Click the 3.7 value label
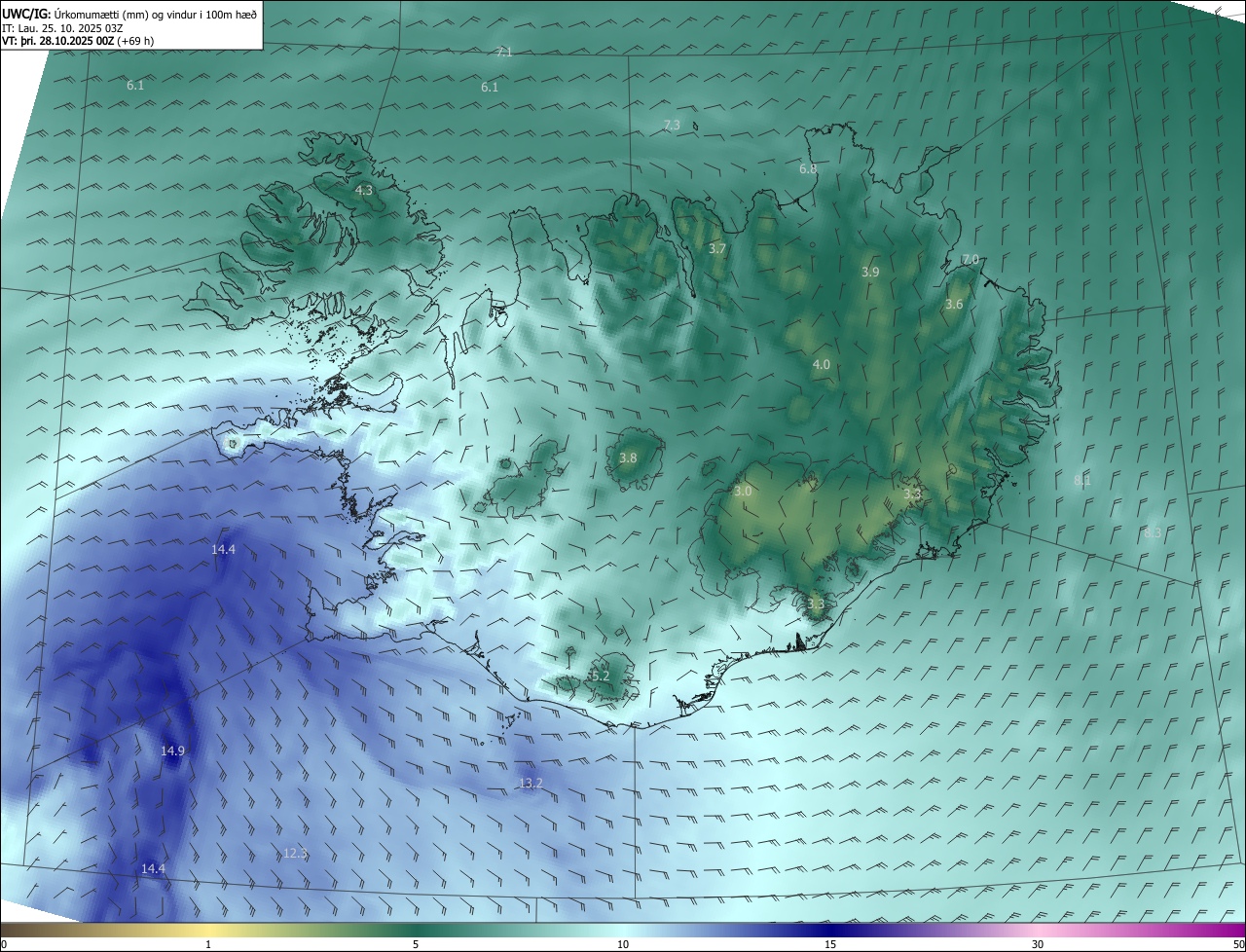1246x952 pixels. point(717,249)
